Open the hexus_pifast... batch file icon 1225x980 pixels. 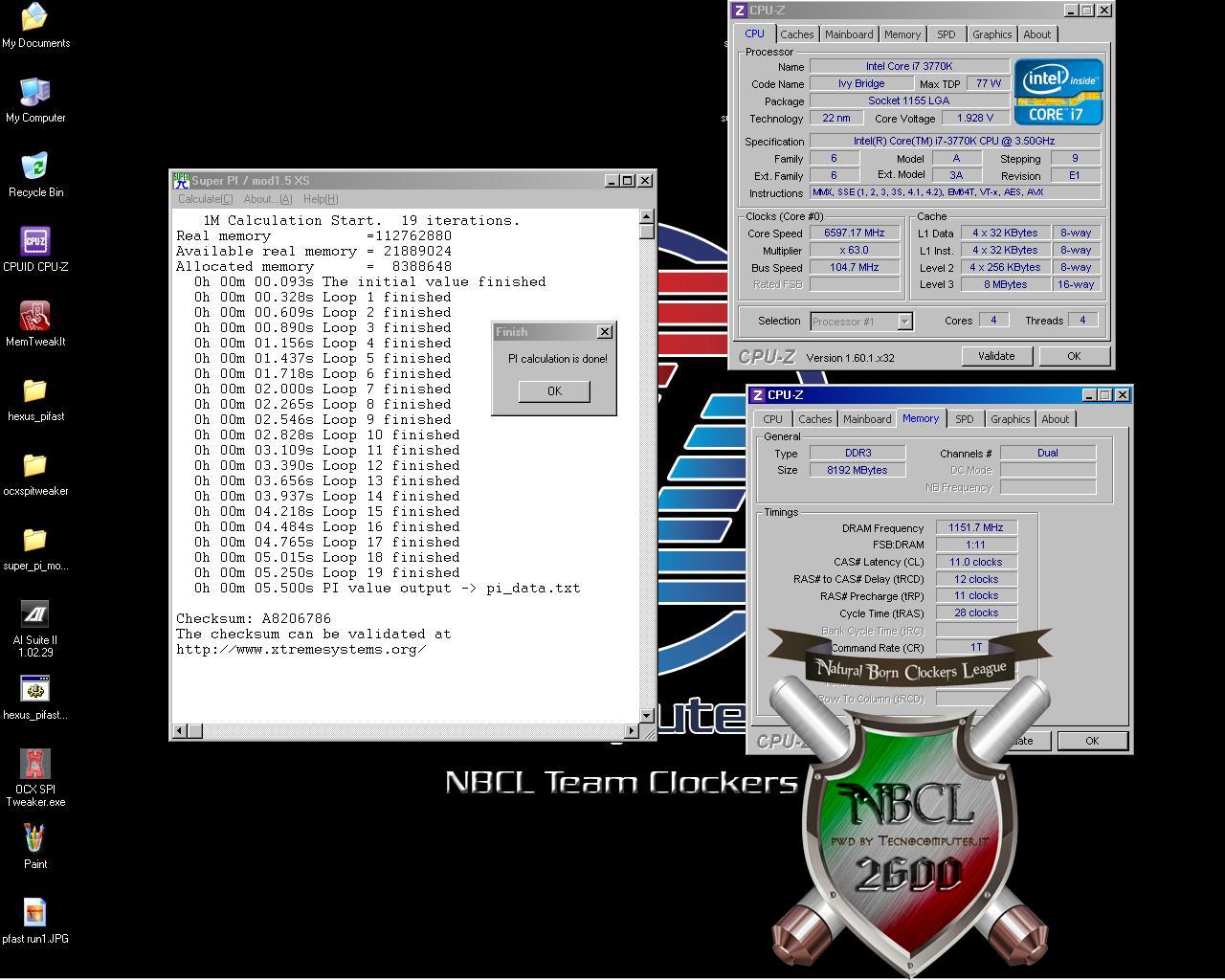pos(35,697)
